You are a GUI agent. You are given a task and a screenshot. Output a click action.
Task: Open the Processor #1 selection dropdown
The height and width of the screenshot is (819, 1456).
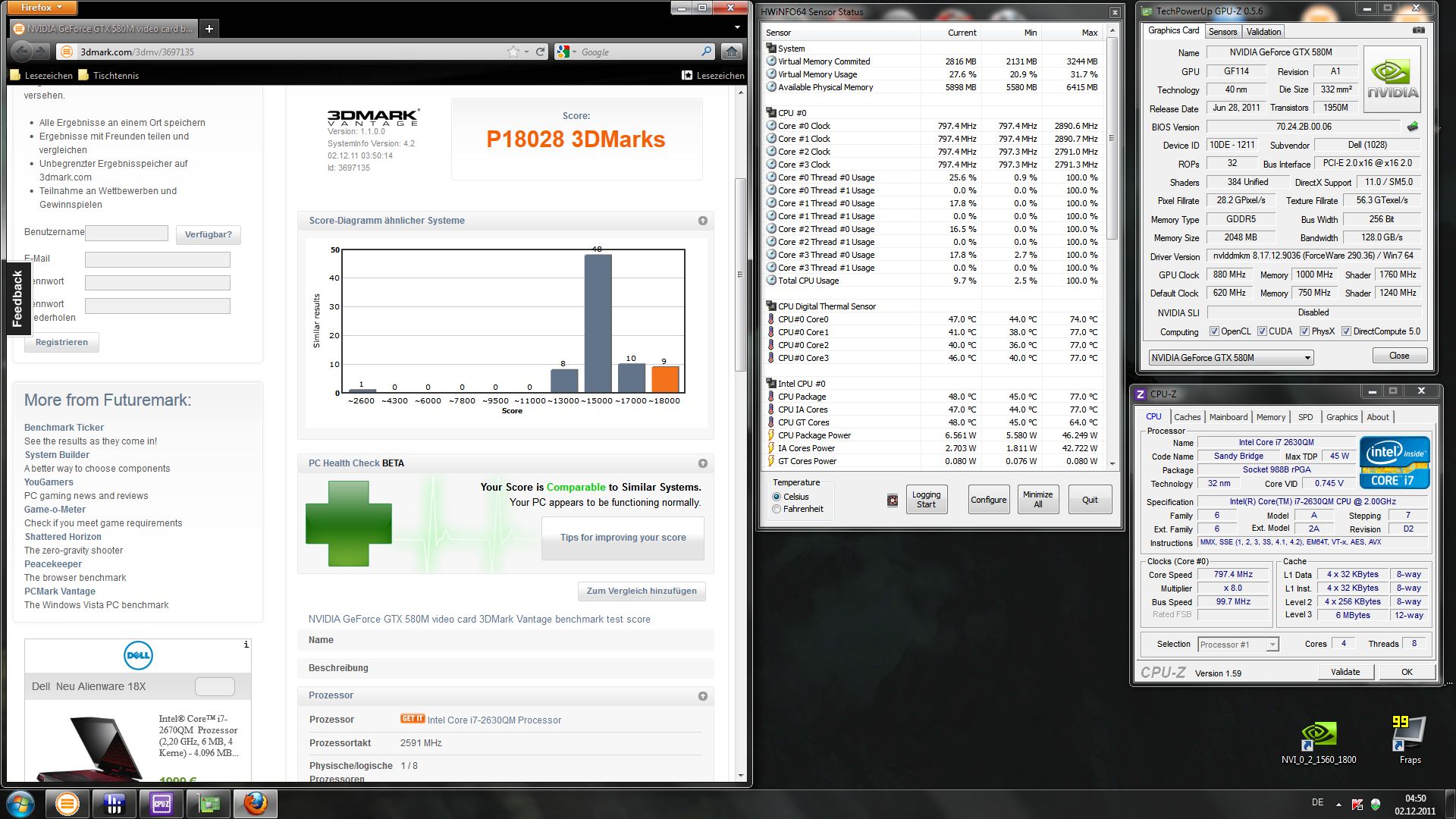coord(1238,645)
